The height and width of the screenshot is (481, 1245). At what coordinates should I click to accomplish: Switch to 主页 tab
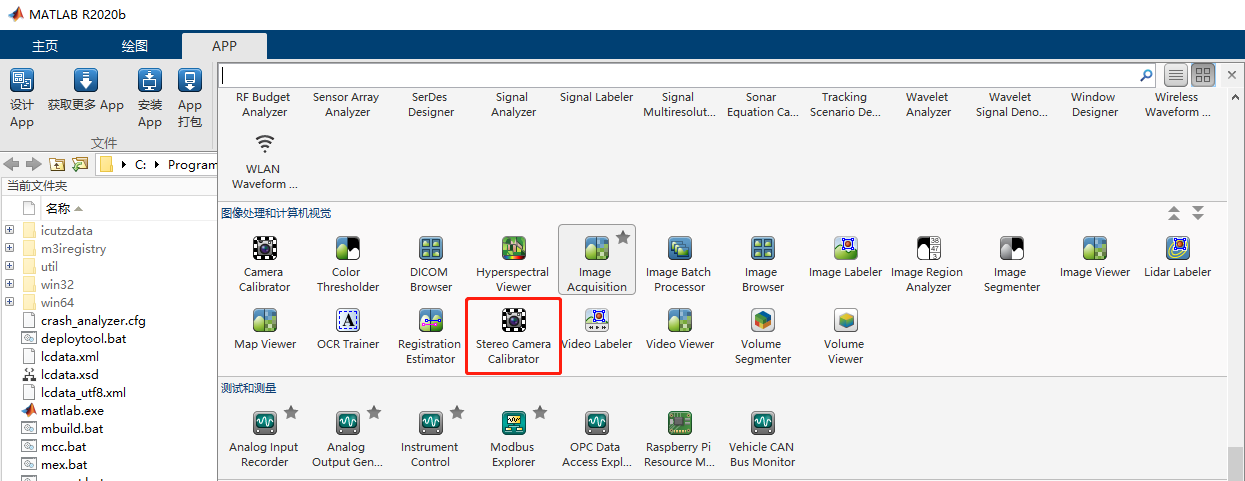45,46
